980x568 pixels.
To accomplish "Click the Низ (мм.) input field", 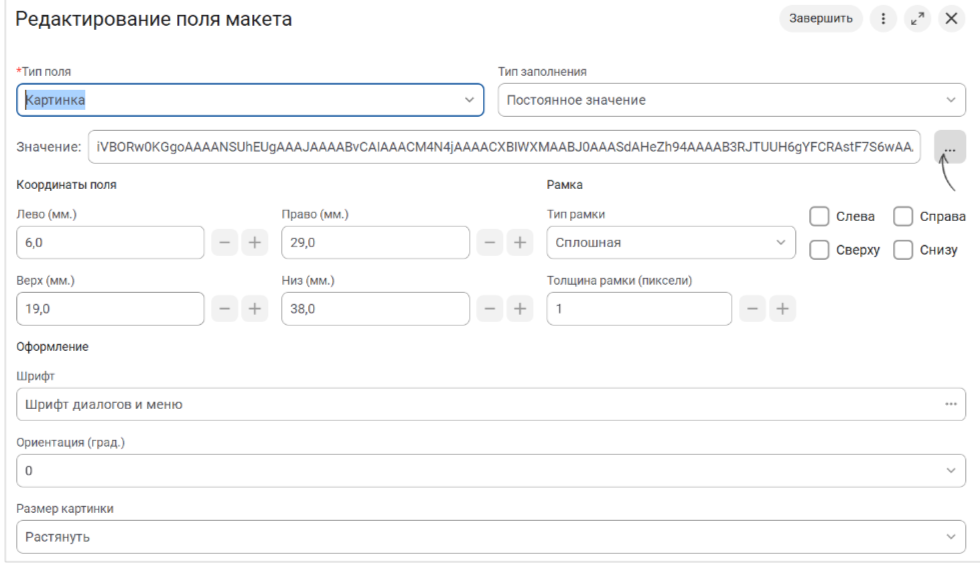I will tap(375, 309).
